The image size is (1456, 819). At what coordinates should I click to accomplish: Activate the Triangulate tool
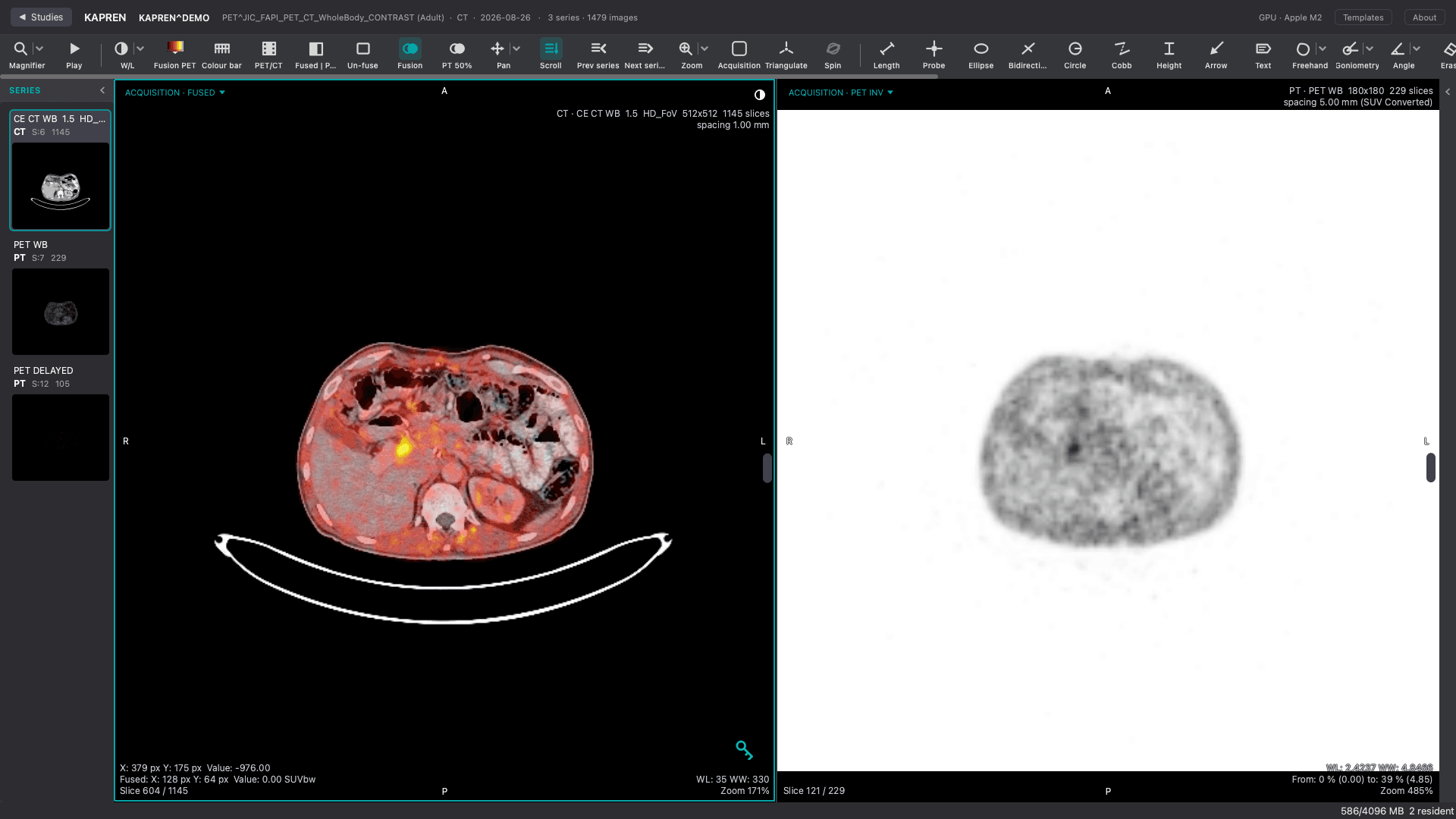coord(786,55)
